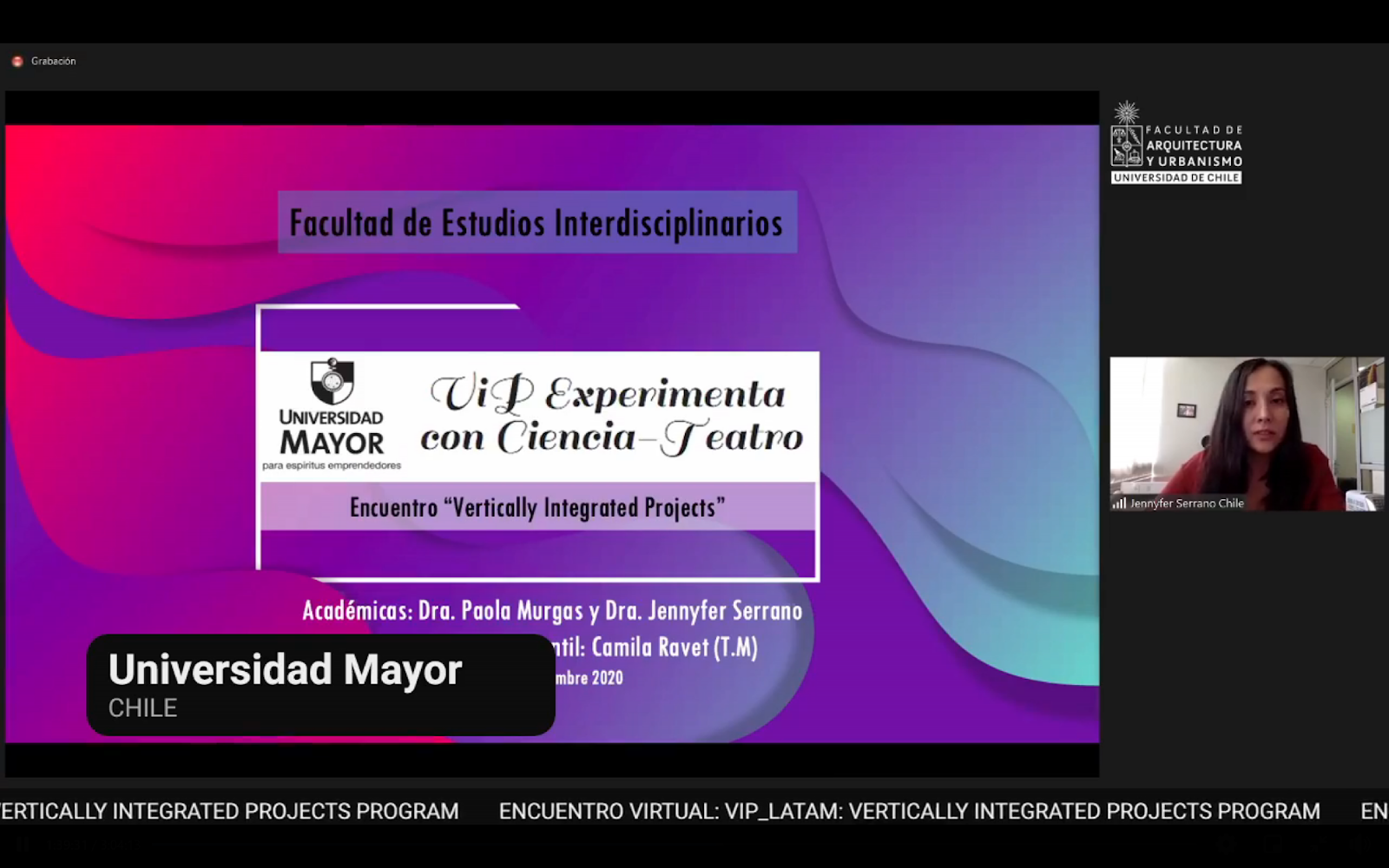Click the CHILE subtitle in the caption box
Screen dimensions: 1389x868
142,708
